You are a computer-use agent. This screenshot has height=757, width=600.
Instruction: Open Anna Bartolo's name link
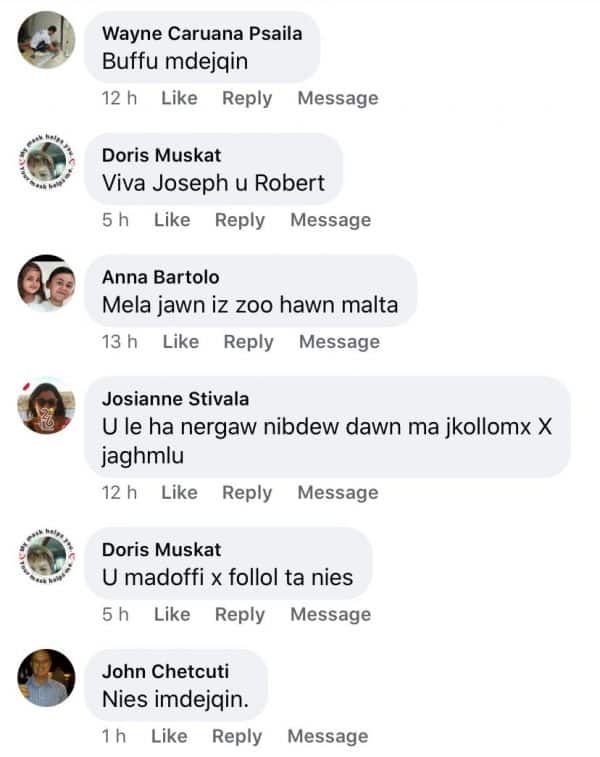coord(161,277)
